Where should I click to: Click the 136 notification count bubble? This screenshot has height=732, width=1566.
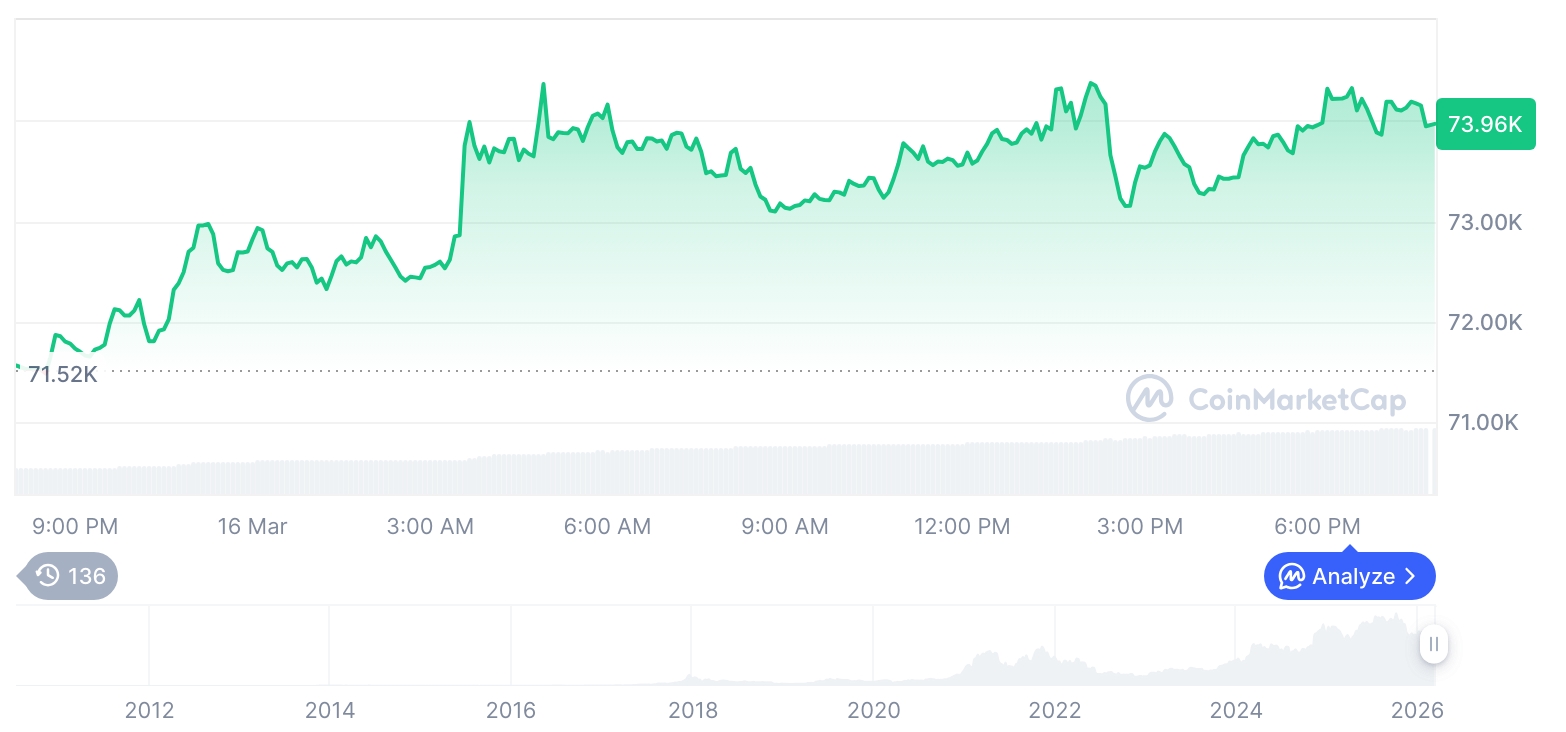click(x=67, y=576)
